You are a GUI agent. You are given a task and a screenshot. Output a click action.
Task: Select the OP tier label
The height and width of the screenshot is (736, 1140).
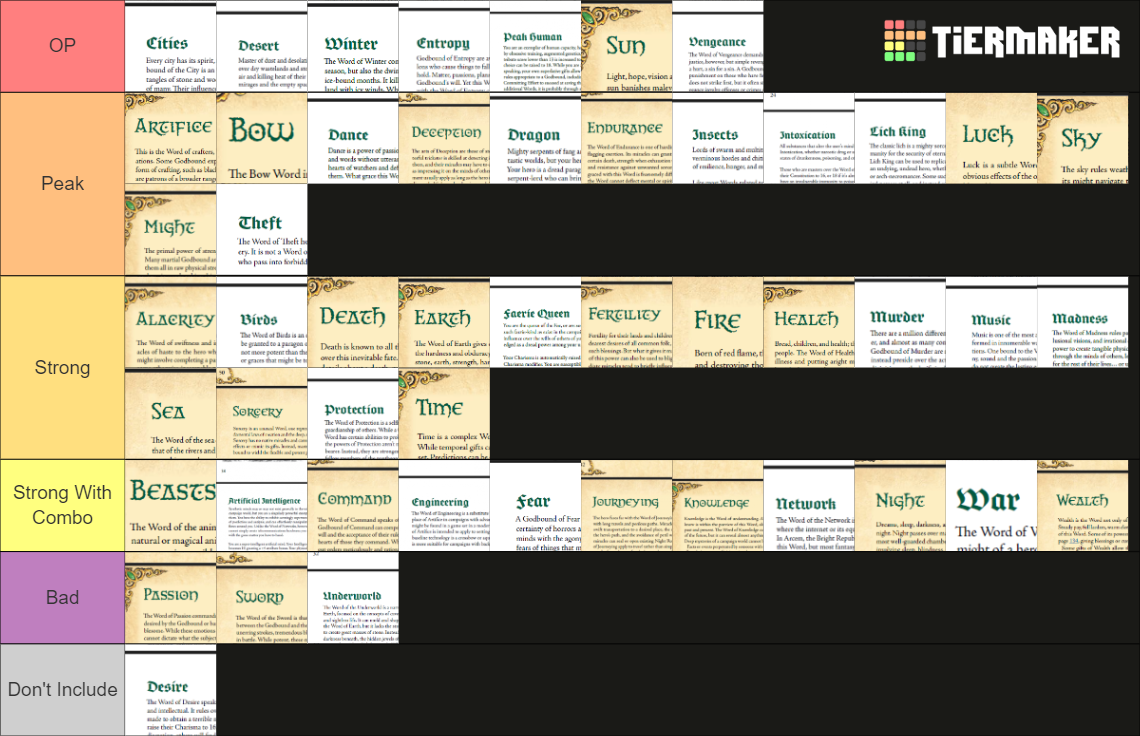62,46
